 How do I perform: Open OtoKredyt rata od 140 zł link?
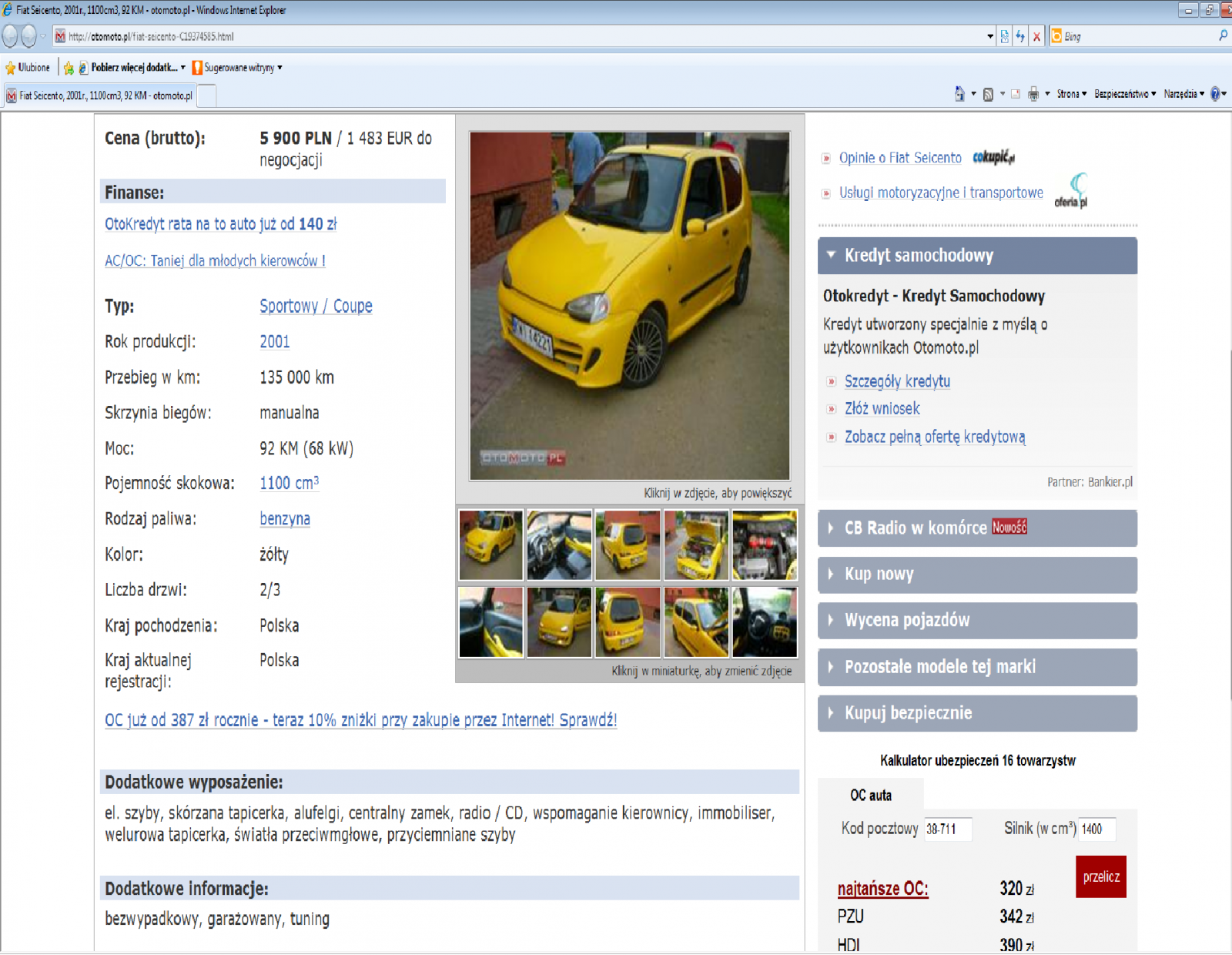coord(221,224)
